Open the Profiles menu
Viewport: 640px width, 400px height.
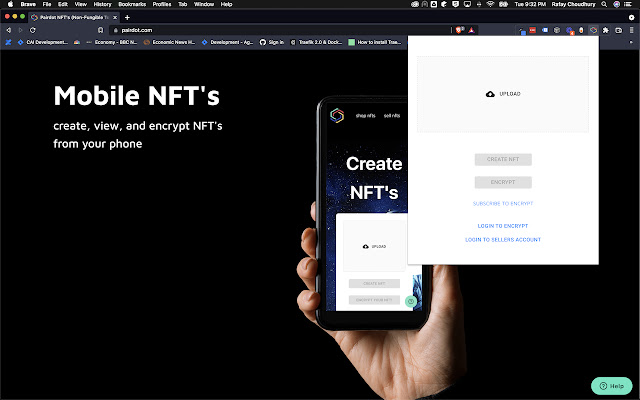point(162,4)
